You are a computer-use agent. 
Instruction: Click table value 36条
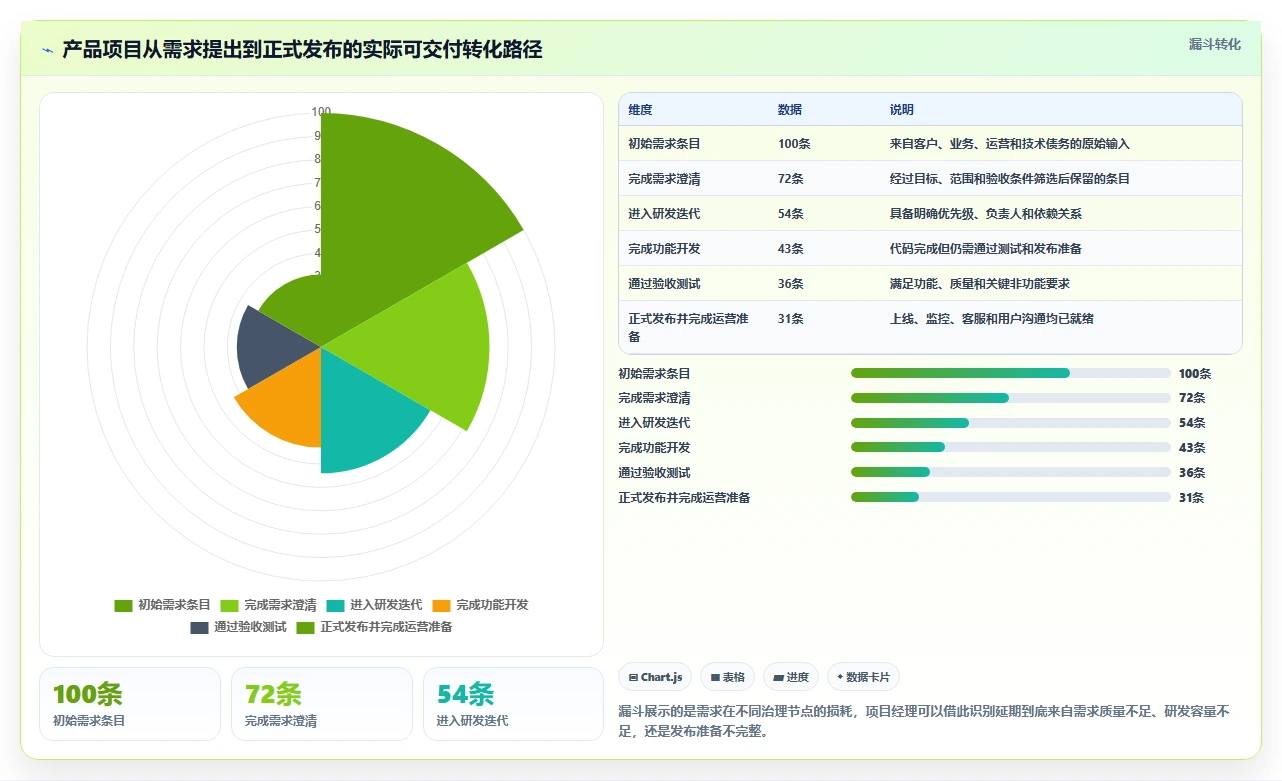(x=791, y=284)
